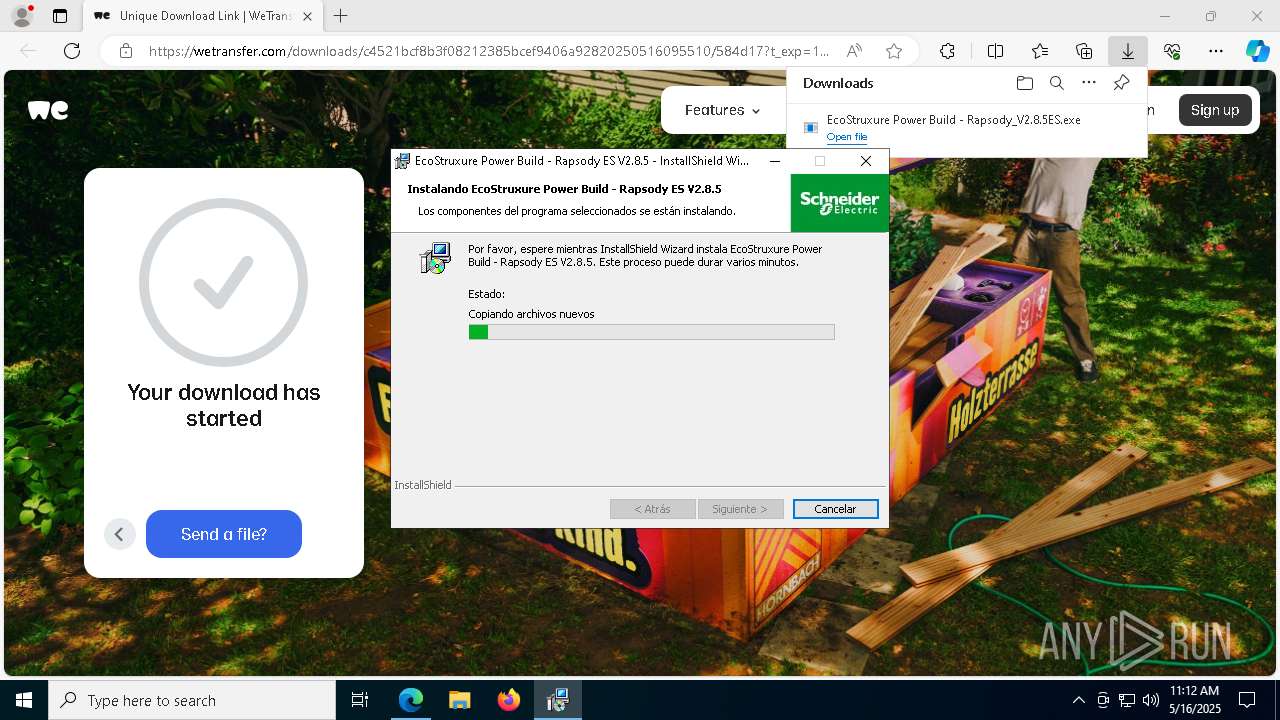Close the Unique Download Link tab
1280x720 pixels.
306,16
